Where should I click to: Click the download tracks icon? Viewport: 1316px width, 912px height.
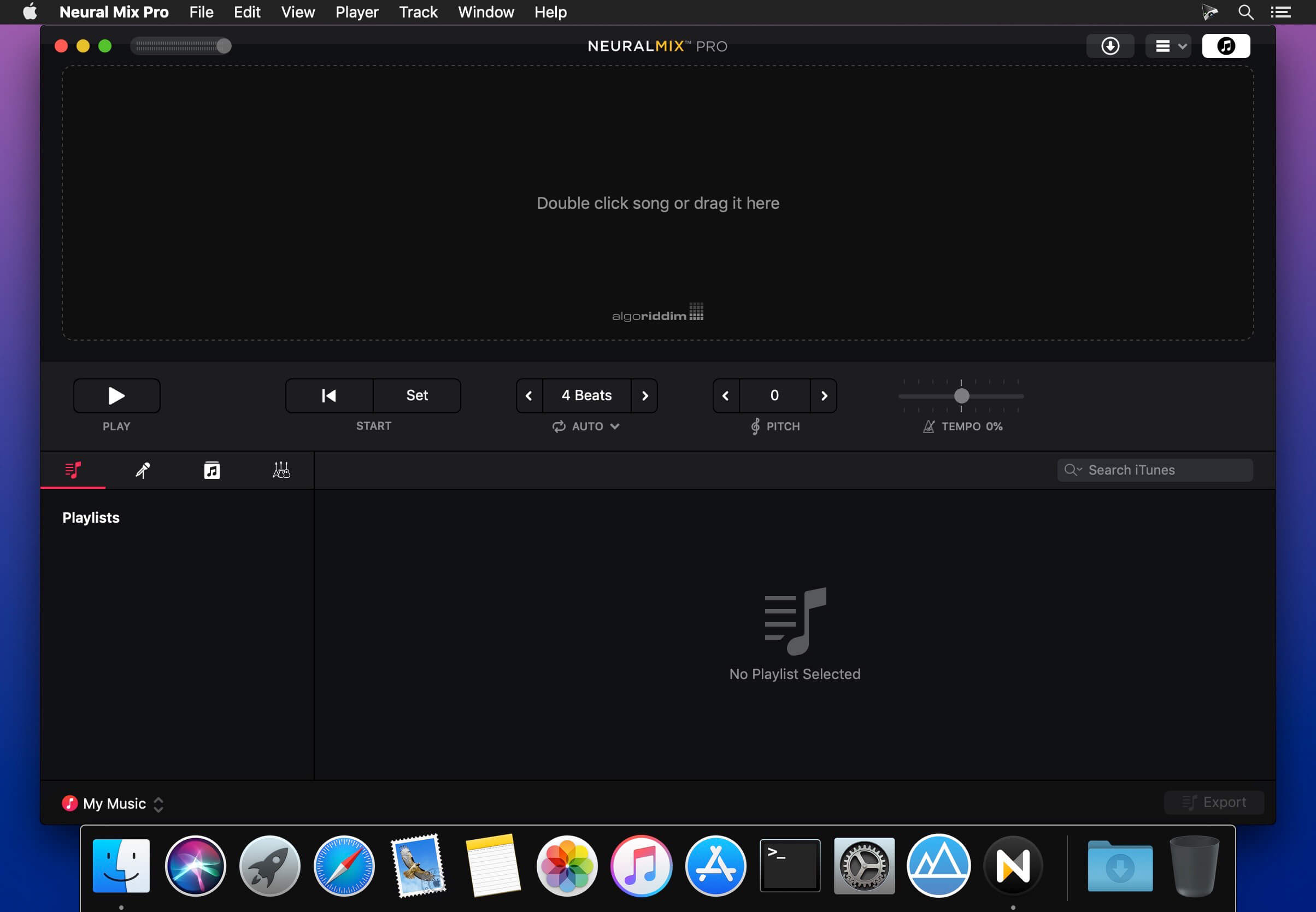[x=1109, y=46]
